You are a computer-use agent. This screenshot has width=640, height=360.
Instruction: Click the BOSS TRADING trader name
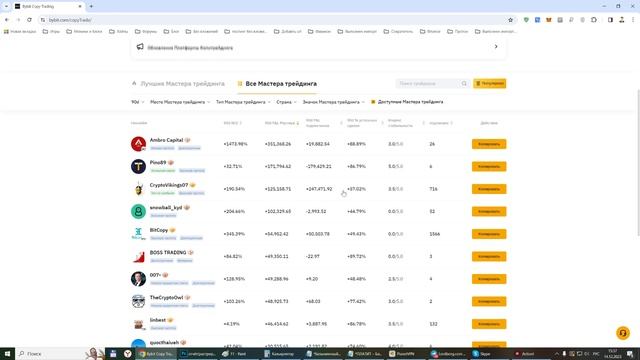pos(168,253)
